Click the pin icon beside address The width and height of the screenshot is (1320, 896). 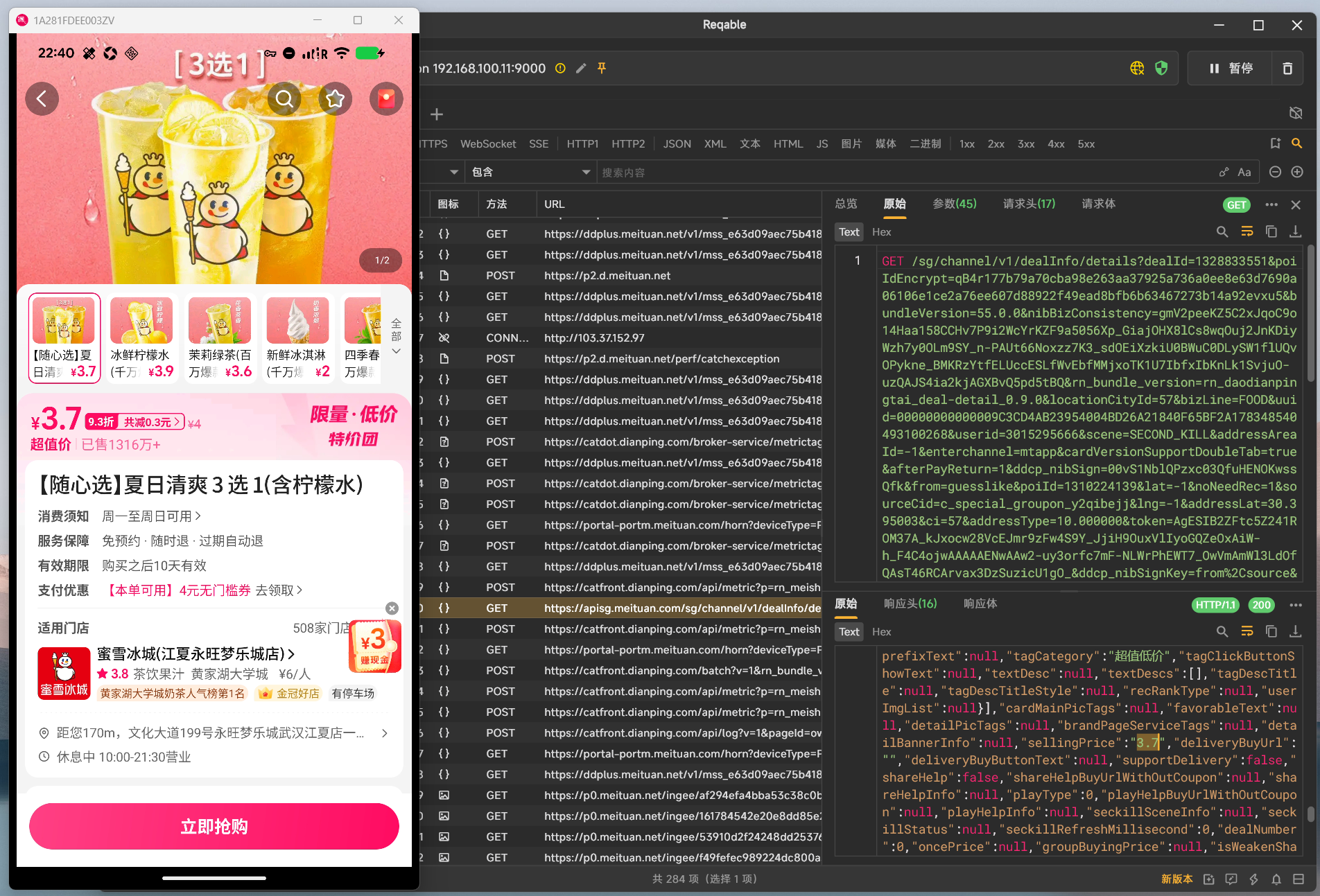602,68
